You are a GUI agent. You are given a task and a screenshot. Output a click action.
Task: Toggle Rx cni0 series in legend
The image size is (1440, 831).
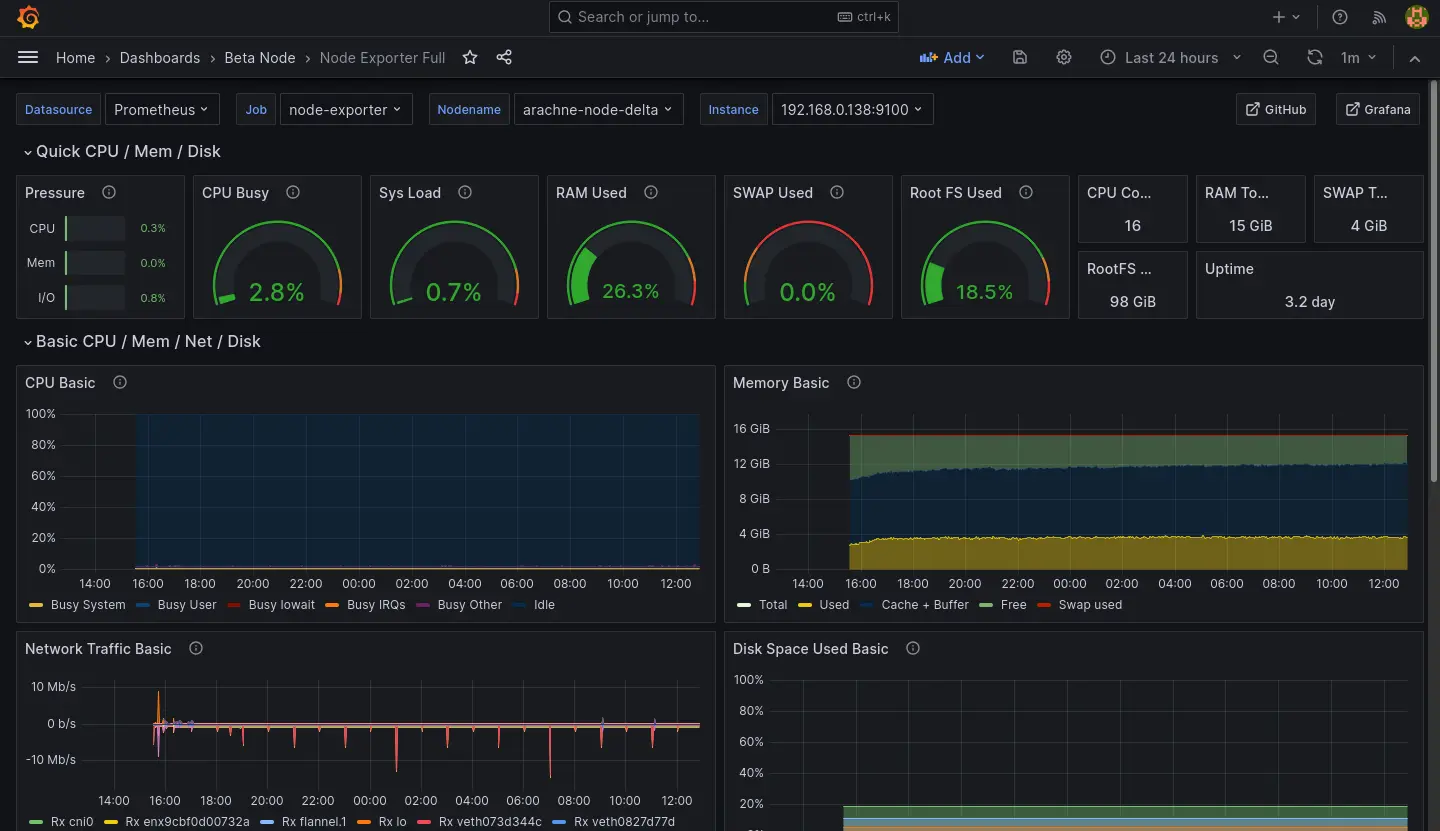click(71, 822)
